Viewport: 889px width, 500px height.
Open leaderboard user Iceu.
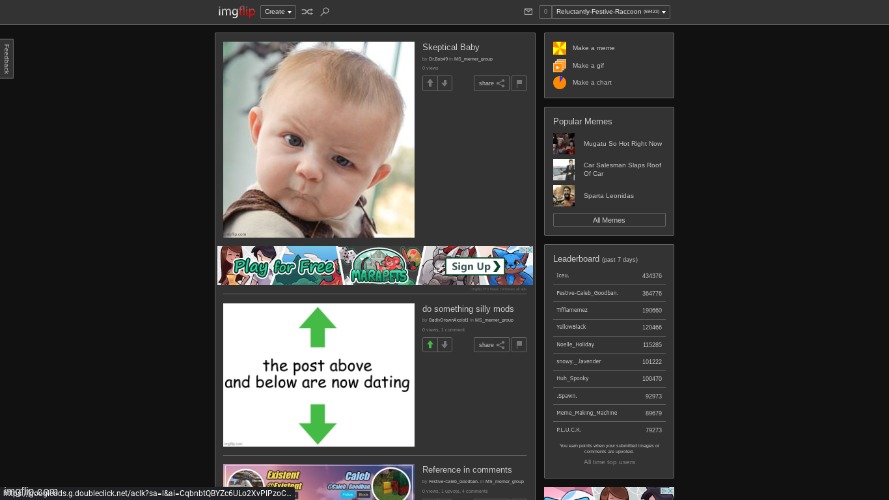[562, 276]
